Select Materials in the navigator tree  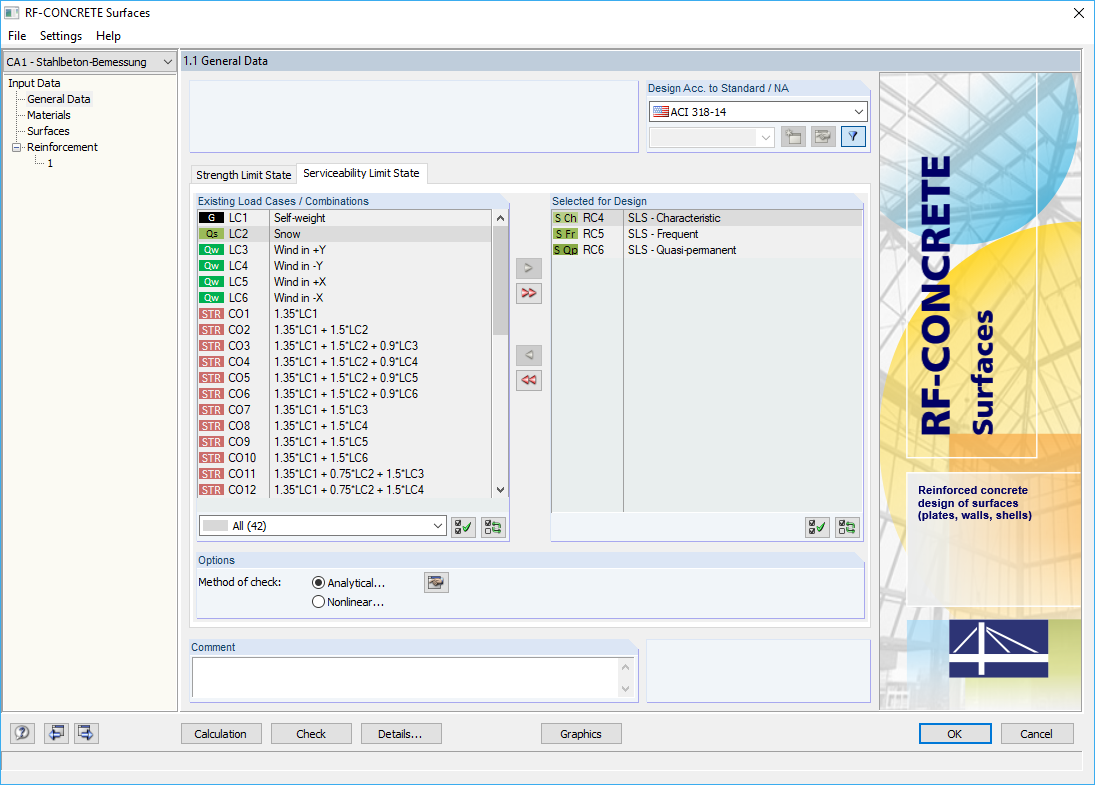pos(49,115)
